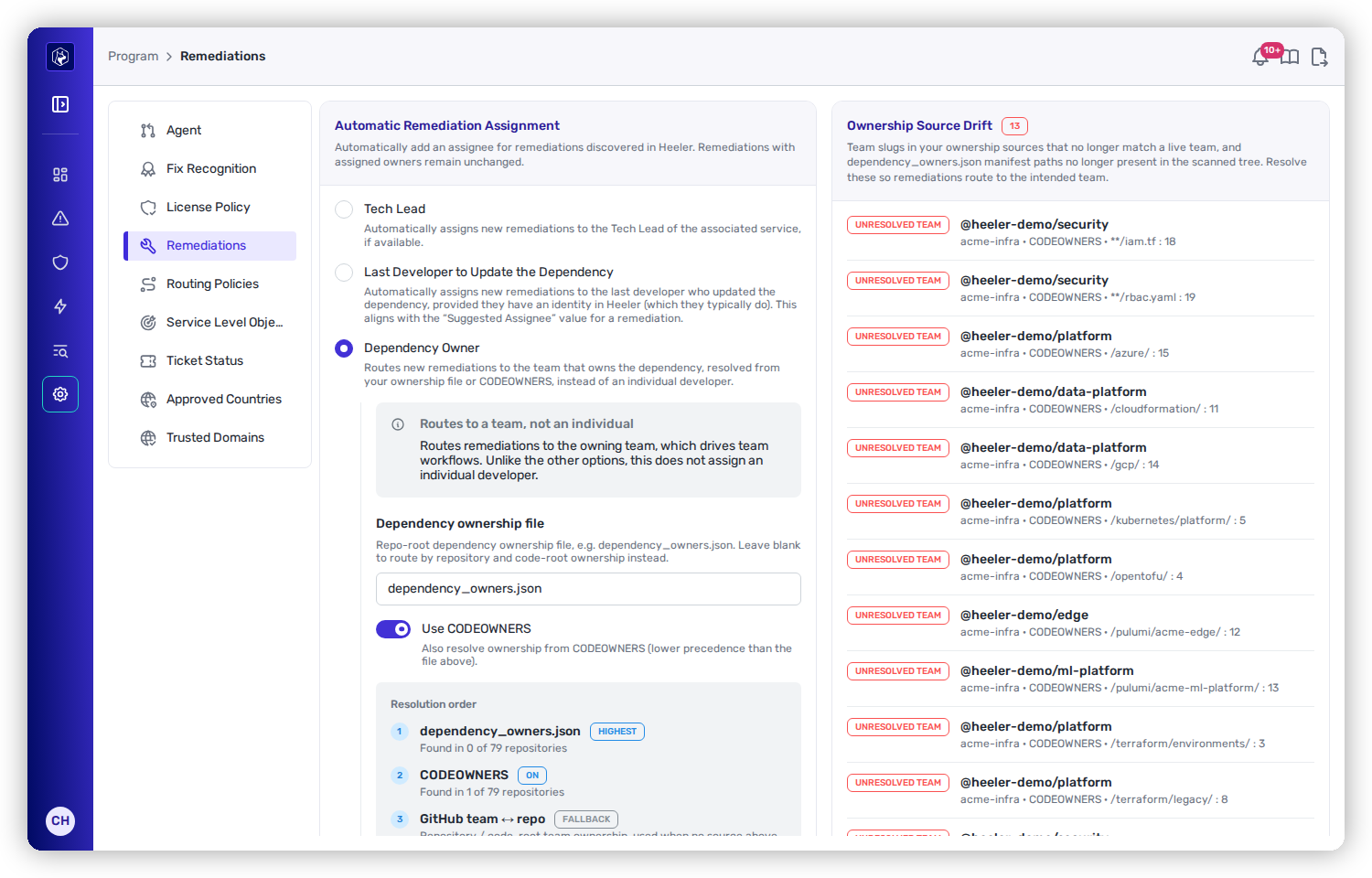The width and height of the screenshot is (1372, 878).
Task: Open the @heeler-demo/data-platform /gcp/ drift row
Action: point(1080,455)
